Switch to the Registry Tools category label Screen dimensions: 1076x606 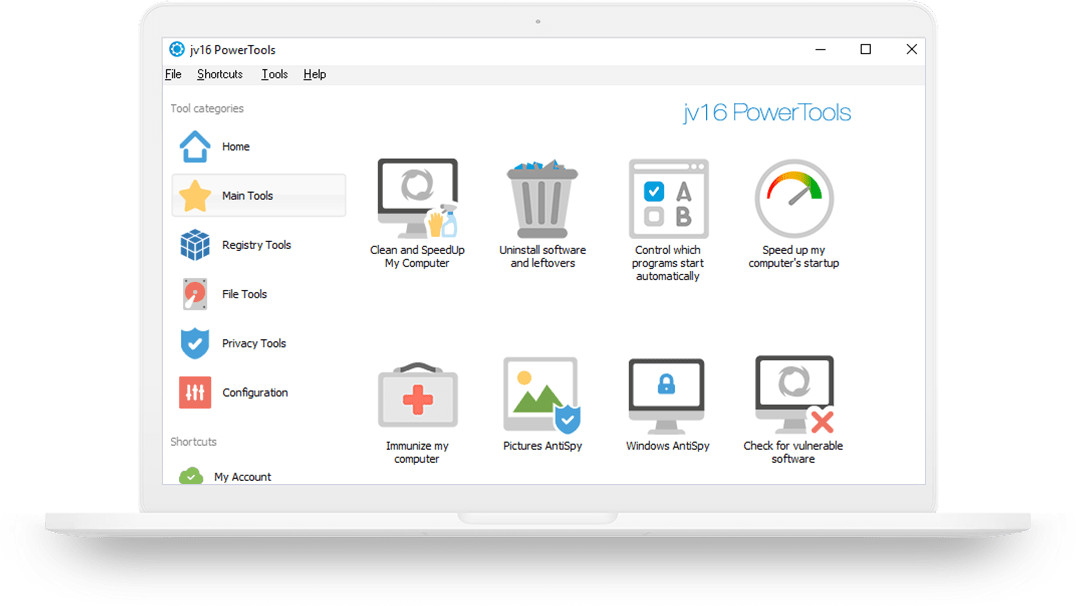coord(256,245)
